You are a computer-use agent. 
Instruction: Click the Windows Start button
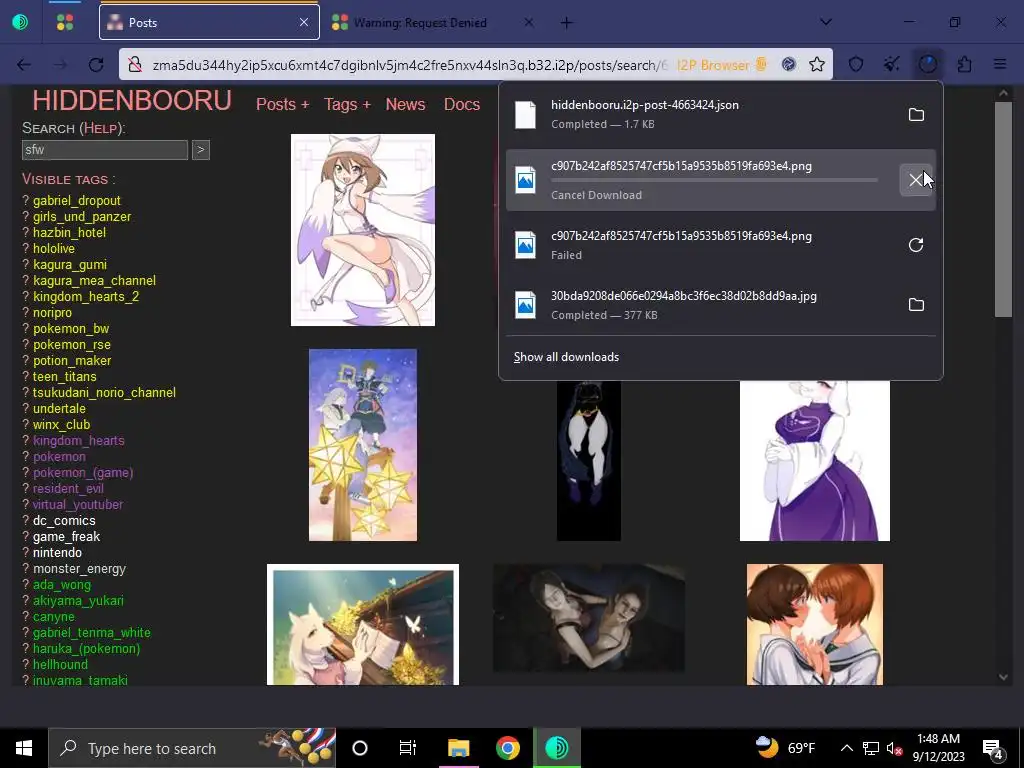point(24,748)
